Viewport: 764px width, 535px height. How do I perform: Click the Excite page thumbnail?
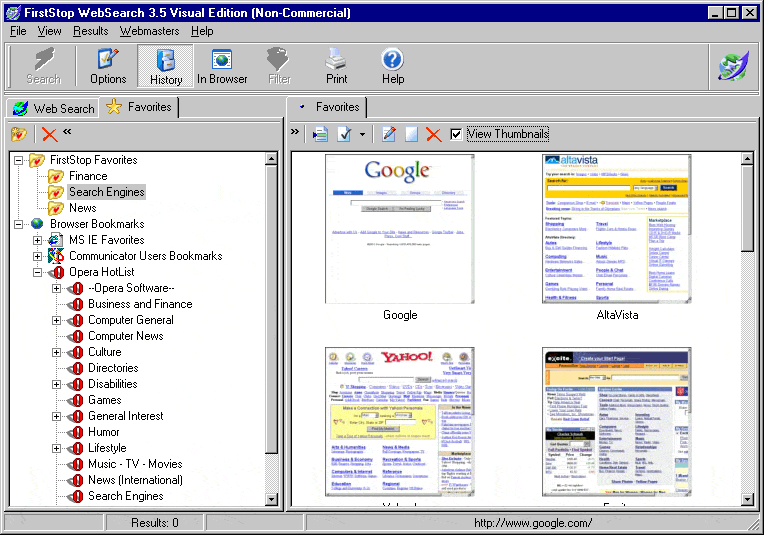(617, 422)
